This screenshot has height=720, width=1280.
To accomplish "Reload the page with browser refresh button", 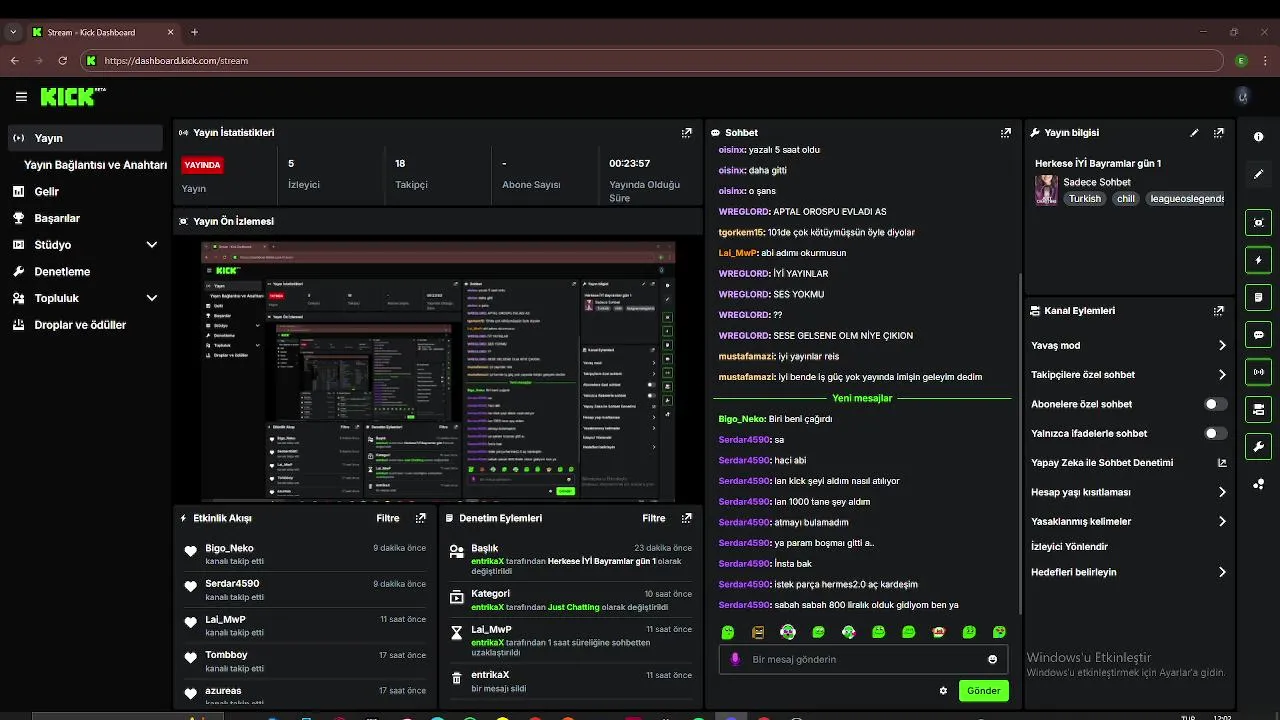I will [63, 60].
